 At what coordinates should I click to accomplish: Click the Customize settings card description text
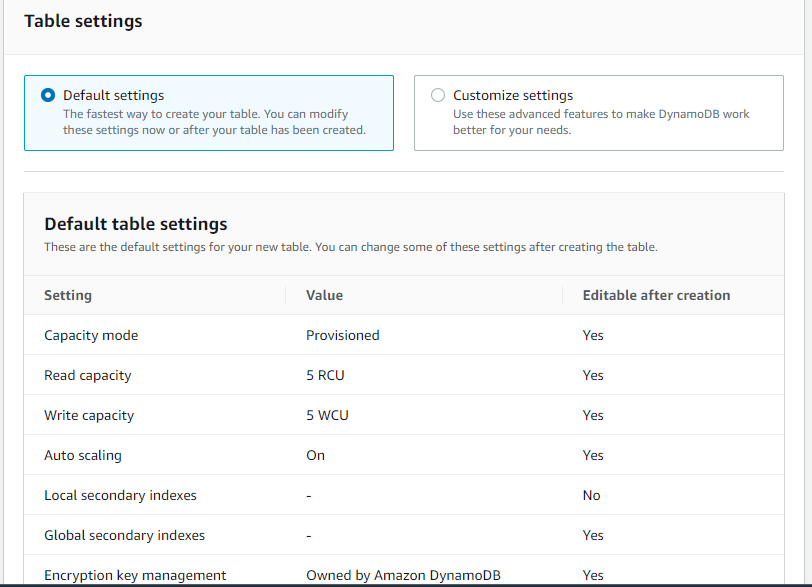pyautogui.click(x=601, y=122)
